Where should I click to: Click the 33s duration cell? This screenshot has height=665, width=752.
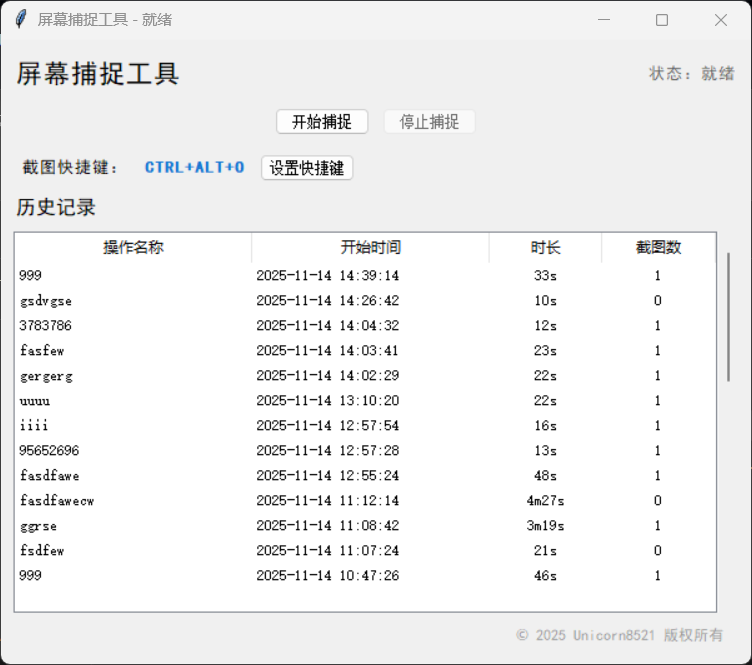coord(545,275)
